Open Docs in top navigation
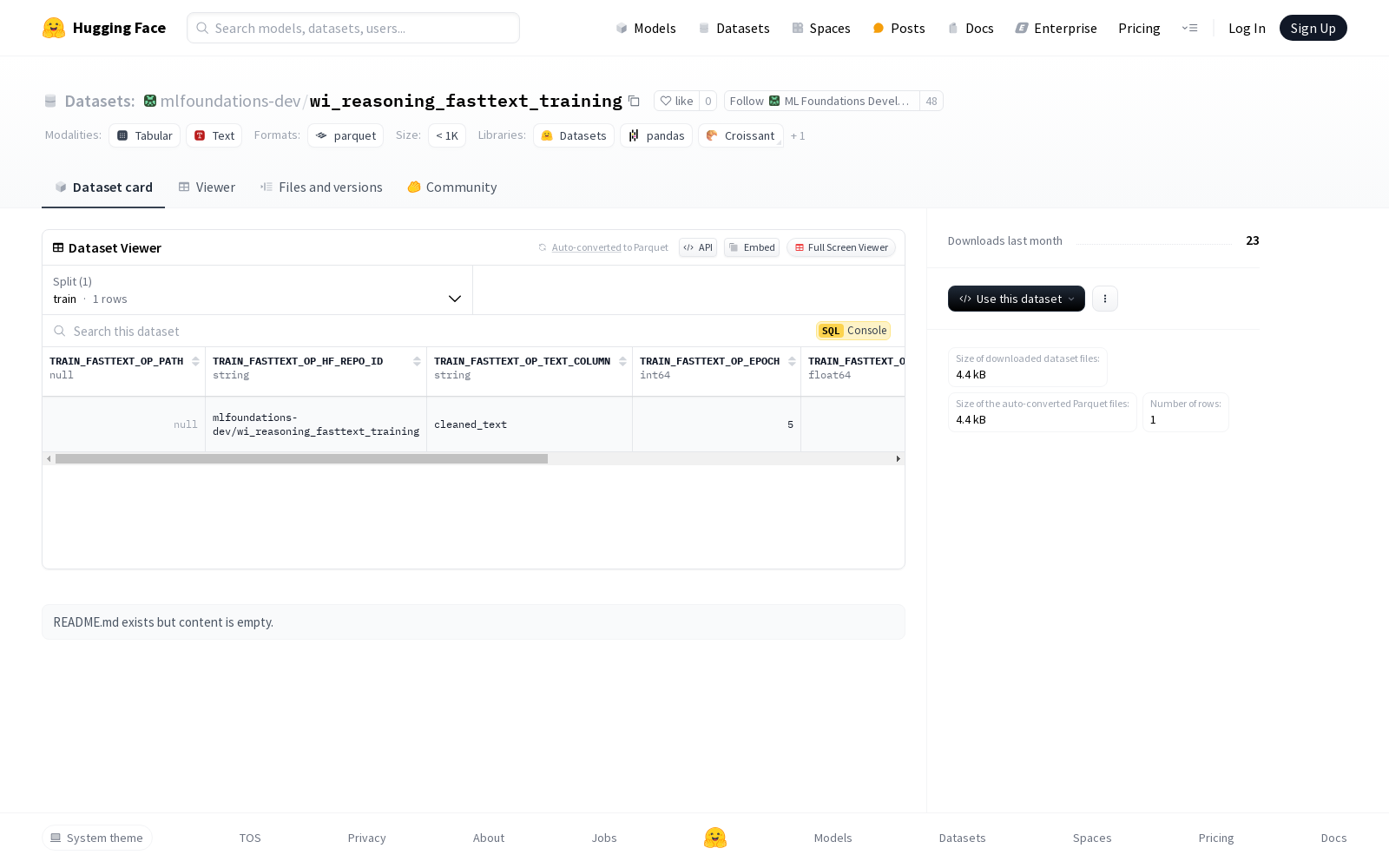 coord(971,28)
